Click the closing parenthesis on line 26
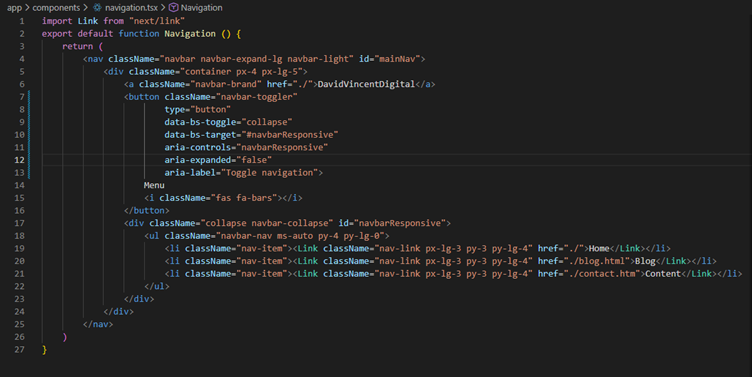 [65, 337]
